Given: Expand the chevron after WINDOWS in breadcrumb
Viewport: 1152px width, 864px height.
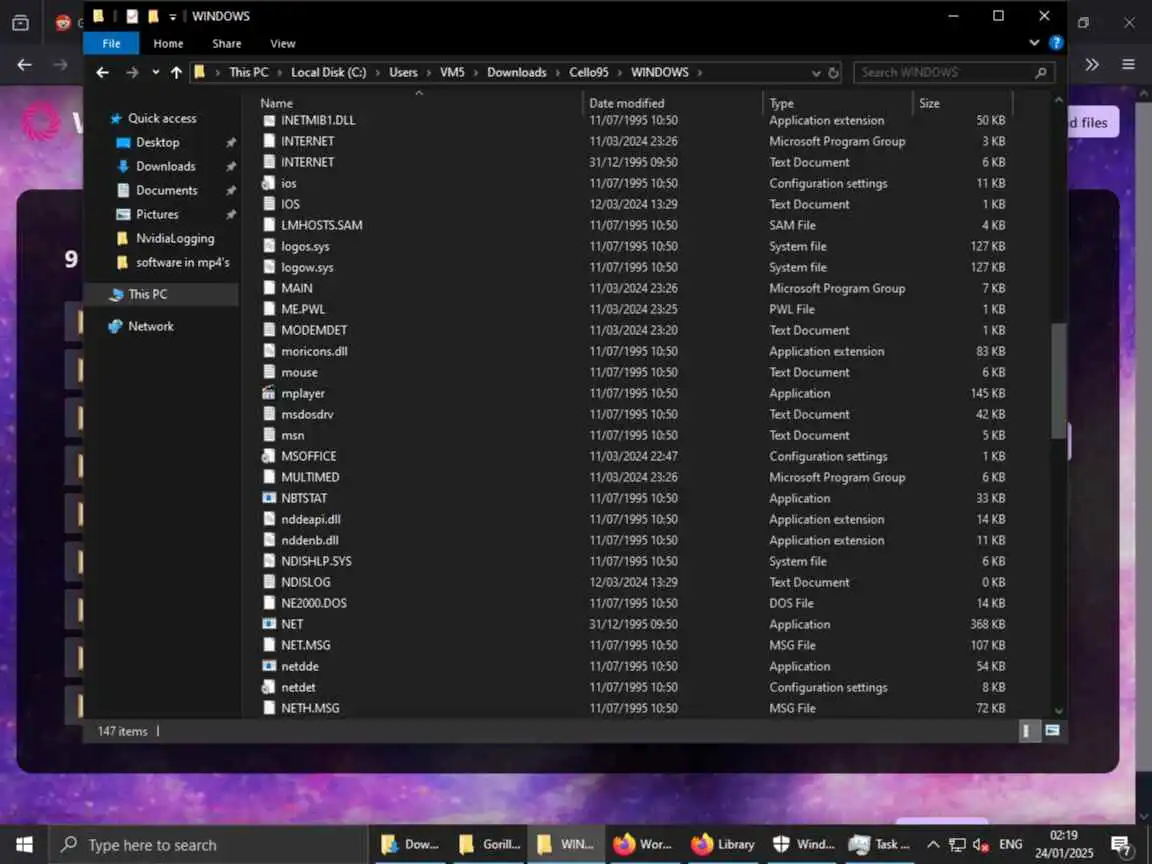Looking at the screenshot, I should 699,72.
